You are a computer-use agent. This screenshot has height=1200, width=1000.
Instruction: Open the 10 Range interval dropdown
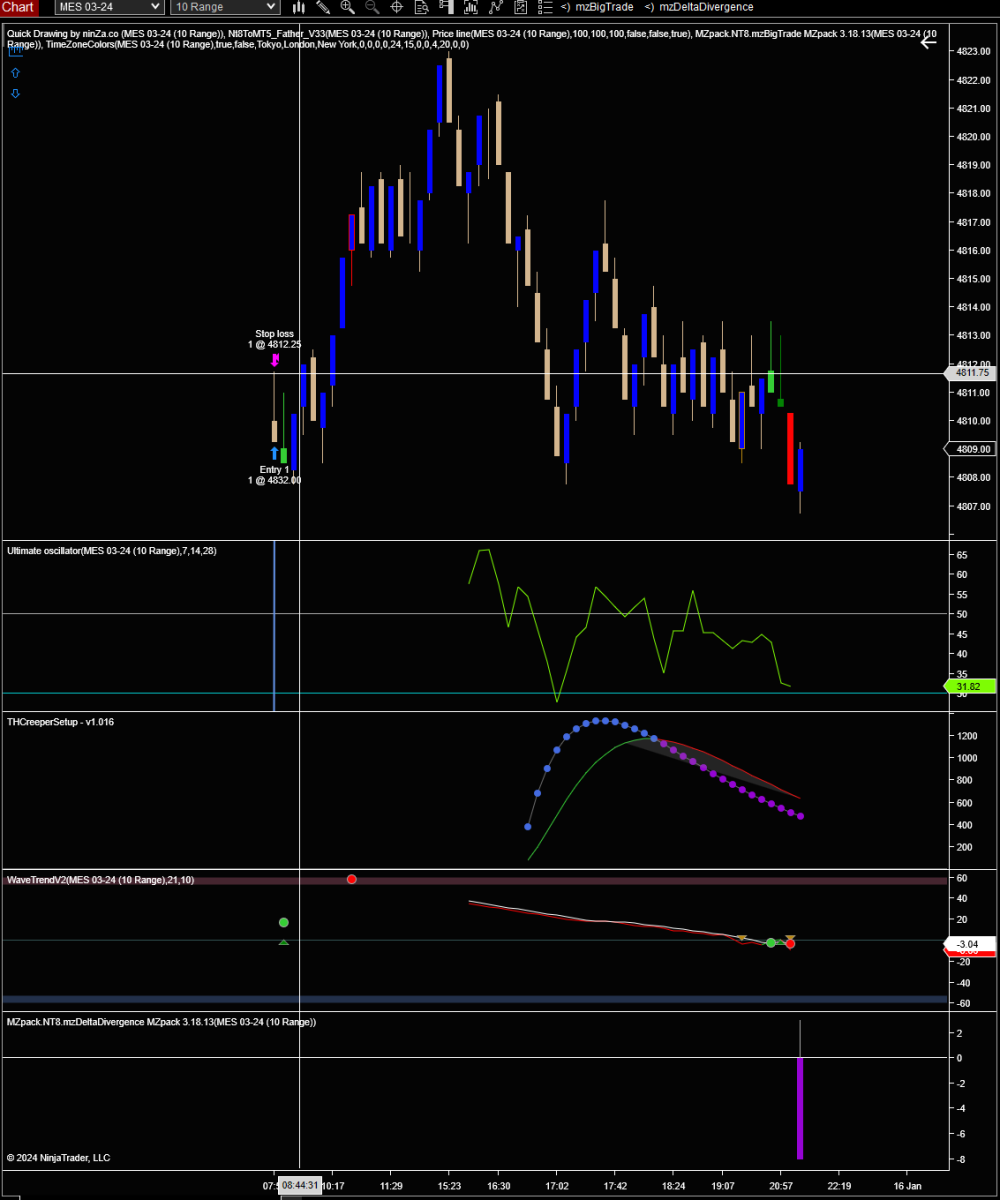pyautogui.click(x=225, y=7)
